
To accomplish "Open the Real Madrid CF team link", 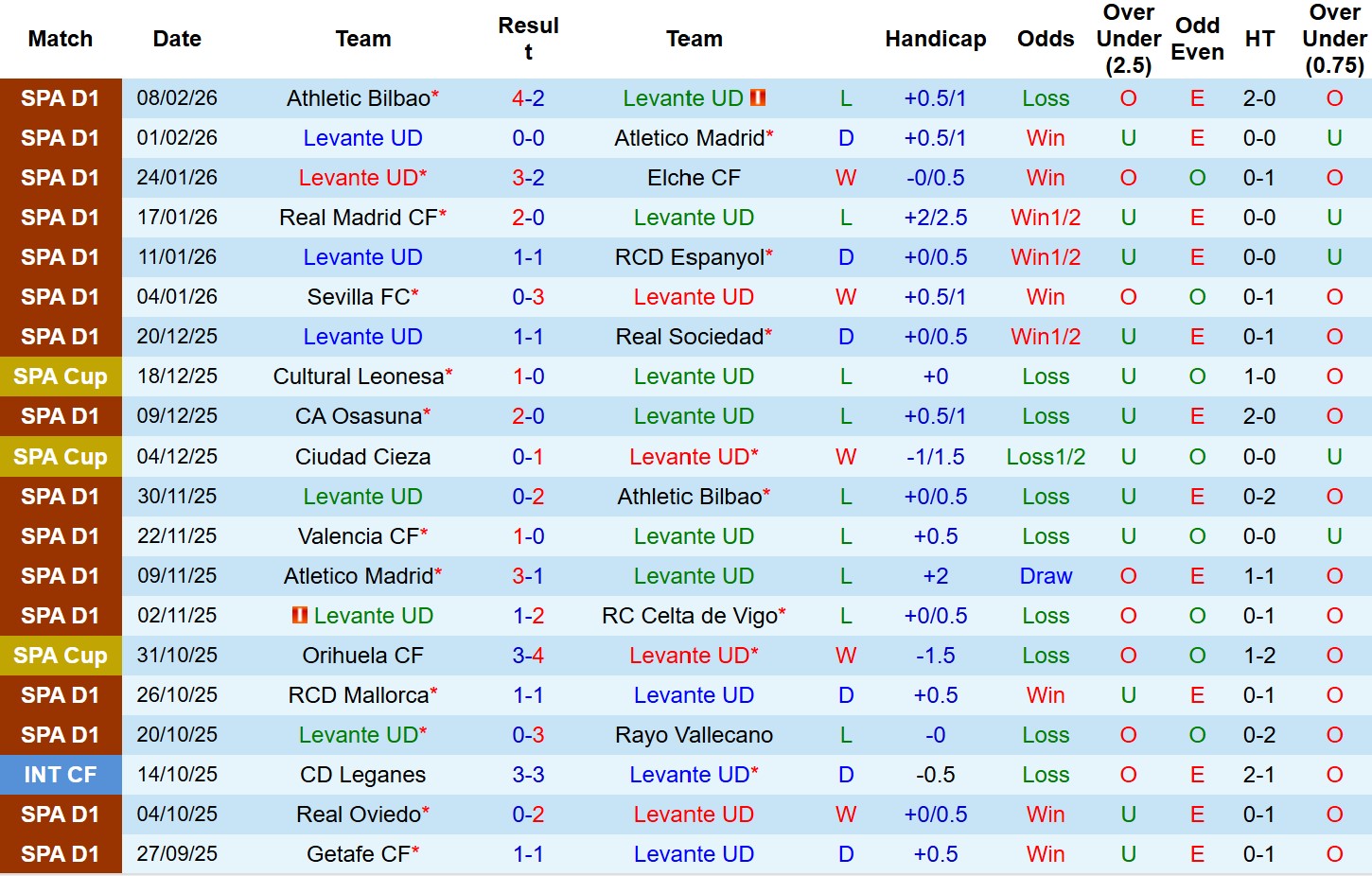I will click(359, 218).
